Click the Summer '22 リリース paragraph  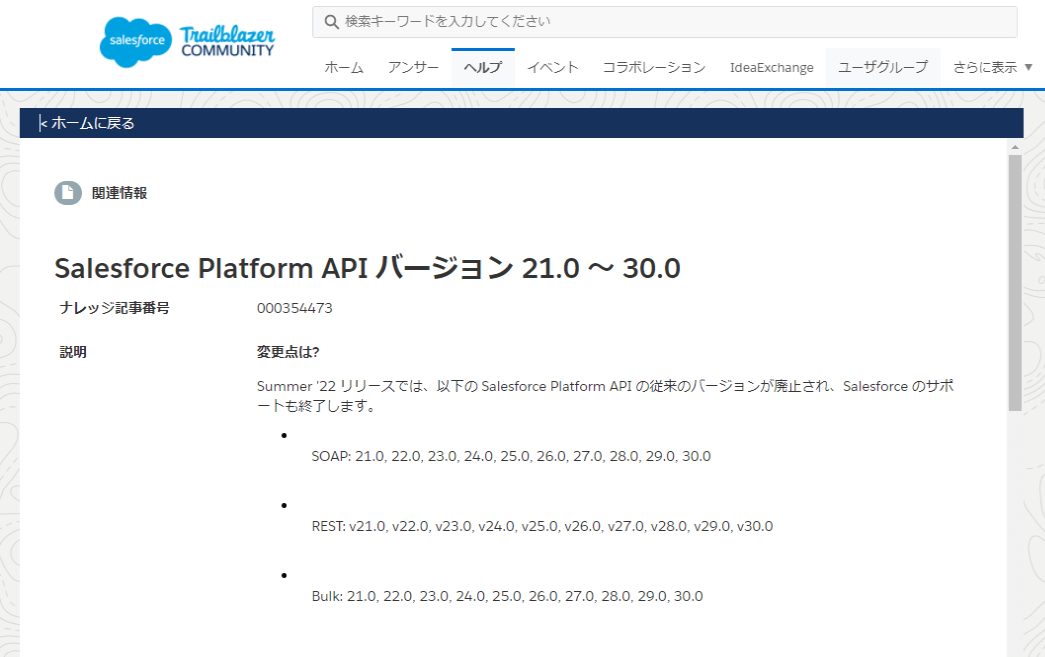point(605,396)
